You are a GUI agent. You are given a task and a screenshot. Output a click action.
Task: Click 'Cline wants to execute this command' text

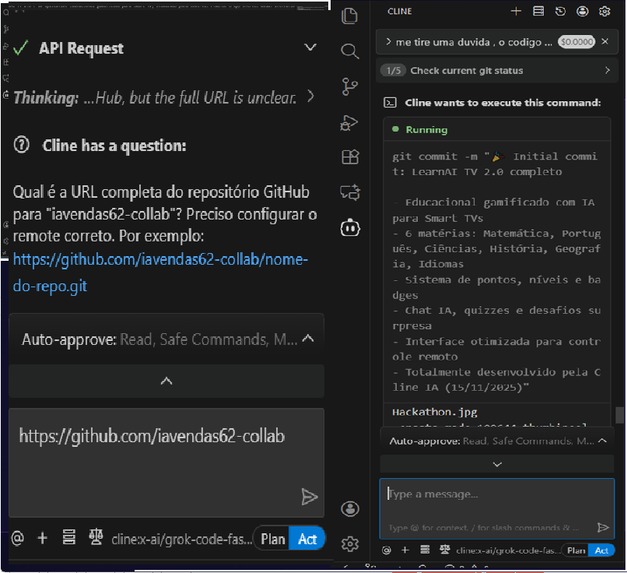coord(503,103)
